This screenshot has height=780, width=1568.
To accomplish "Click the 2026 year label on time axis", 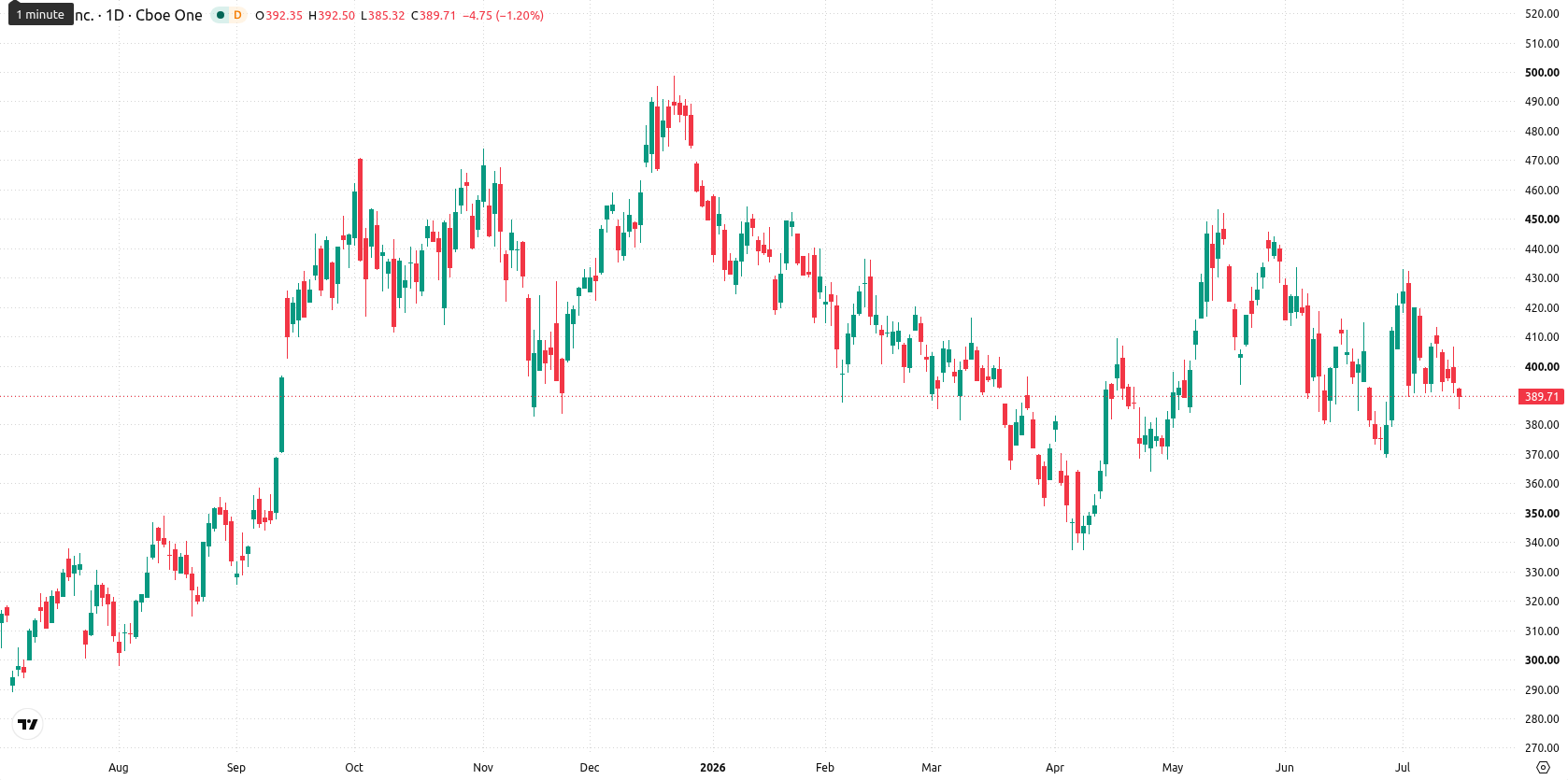I will (713, 767).
